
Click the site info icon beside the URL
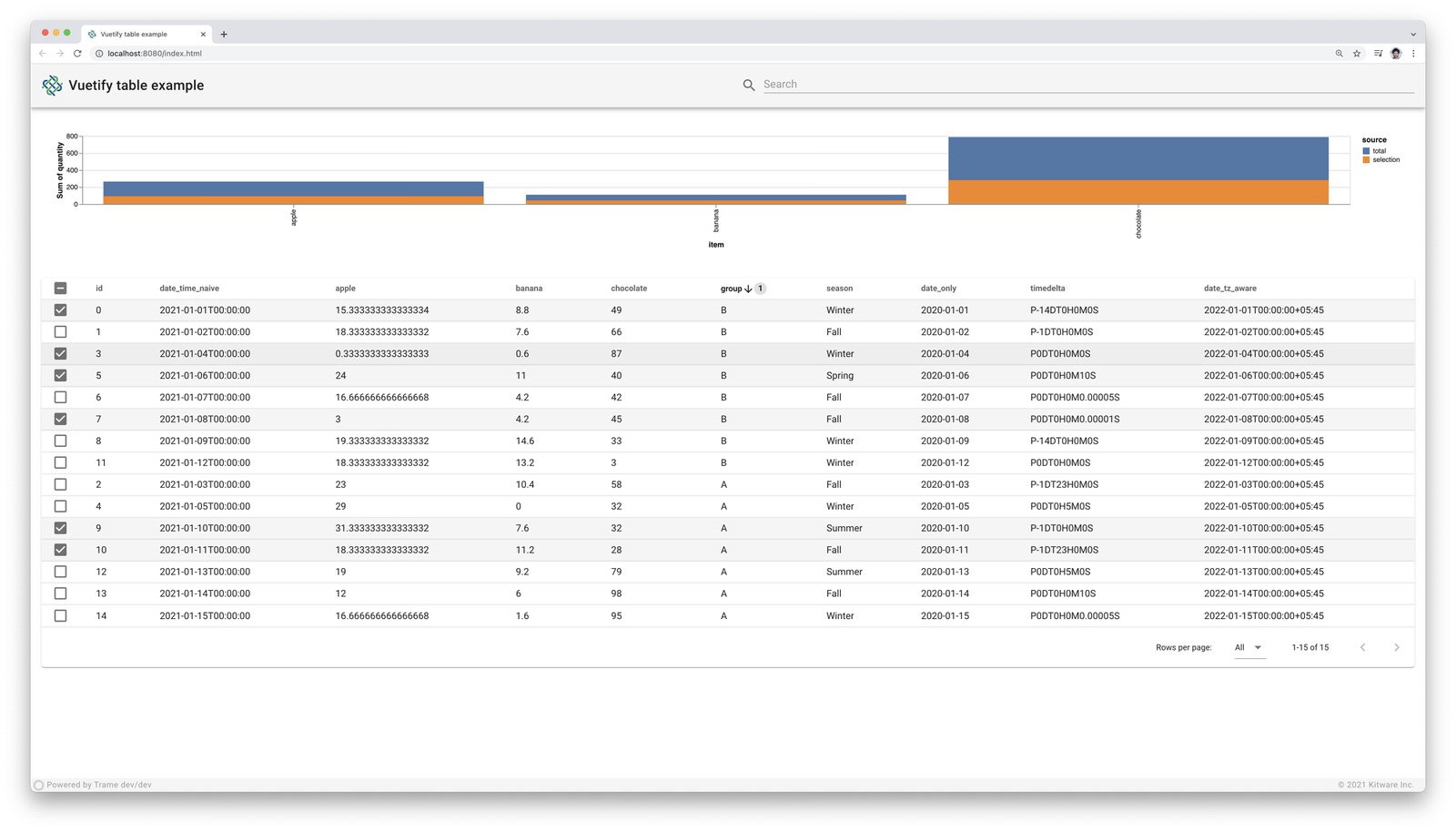(99, 54)
